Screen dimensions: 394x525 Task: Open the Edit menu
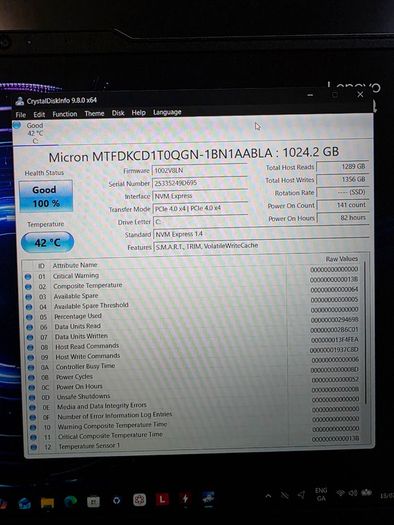click(39, 115)
